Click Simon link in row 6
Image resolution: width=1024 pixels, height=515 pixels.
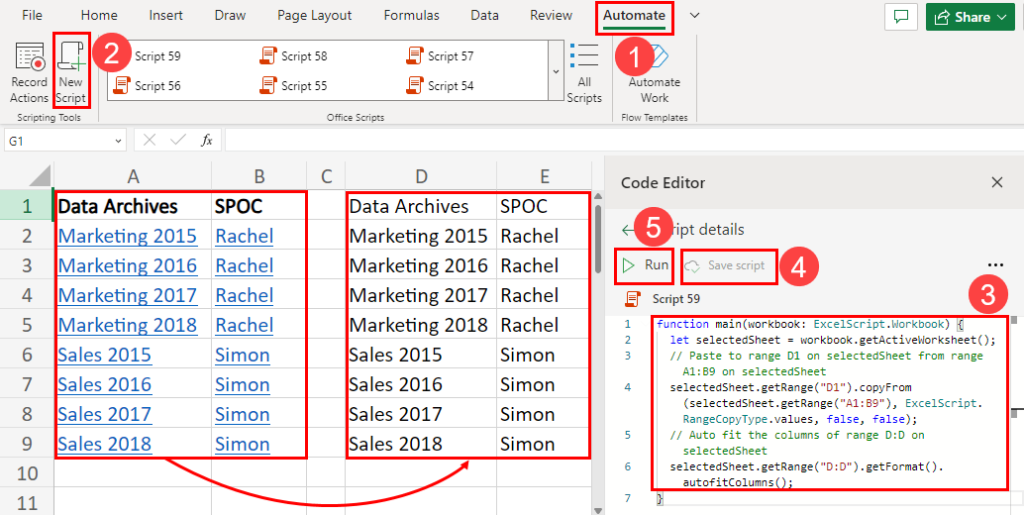pyautogui.click(x=242, y=355)
